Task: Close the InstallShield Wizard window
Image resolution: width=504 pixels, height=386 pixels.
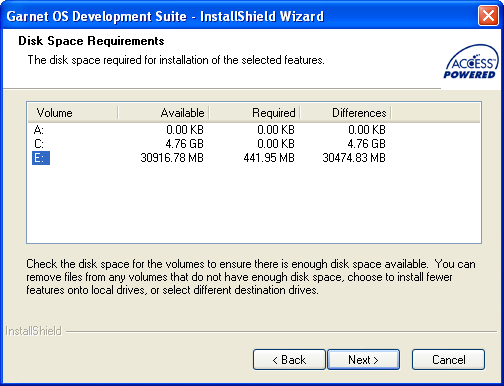Action: [x=488, y=16]
